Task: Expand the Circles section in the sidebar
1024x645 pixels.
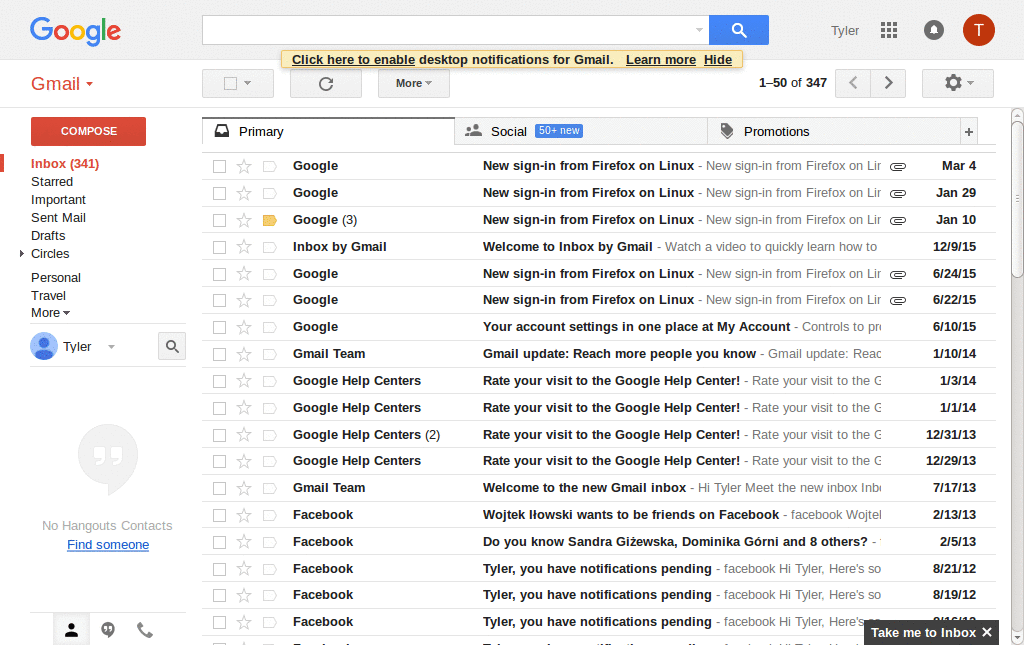Action: pyautogui.click(x=22, y=253)
